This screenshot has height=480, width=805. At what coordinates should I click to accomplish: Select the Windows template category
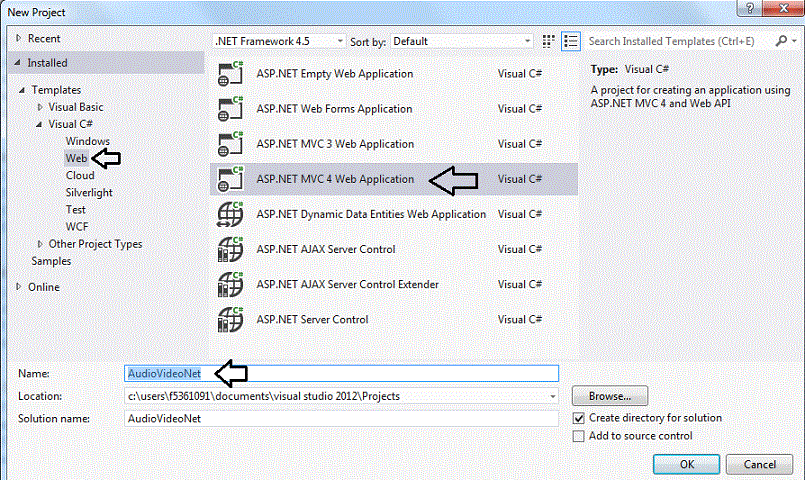(x=88, y=141)
